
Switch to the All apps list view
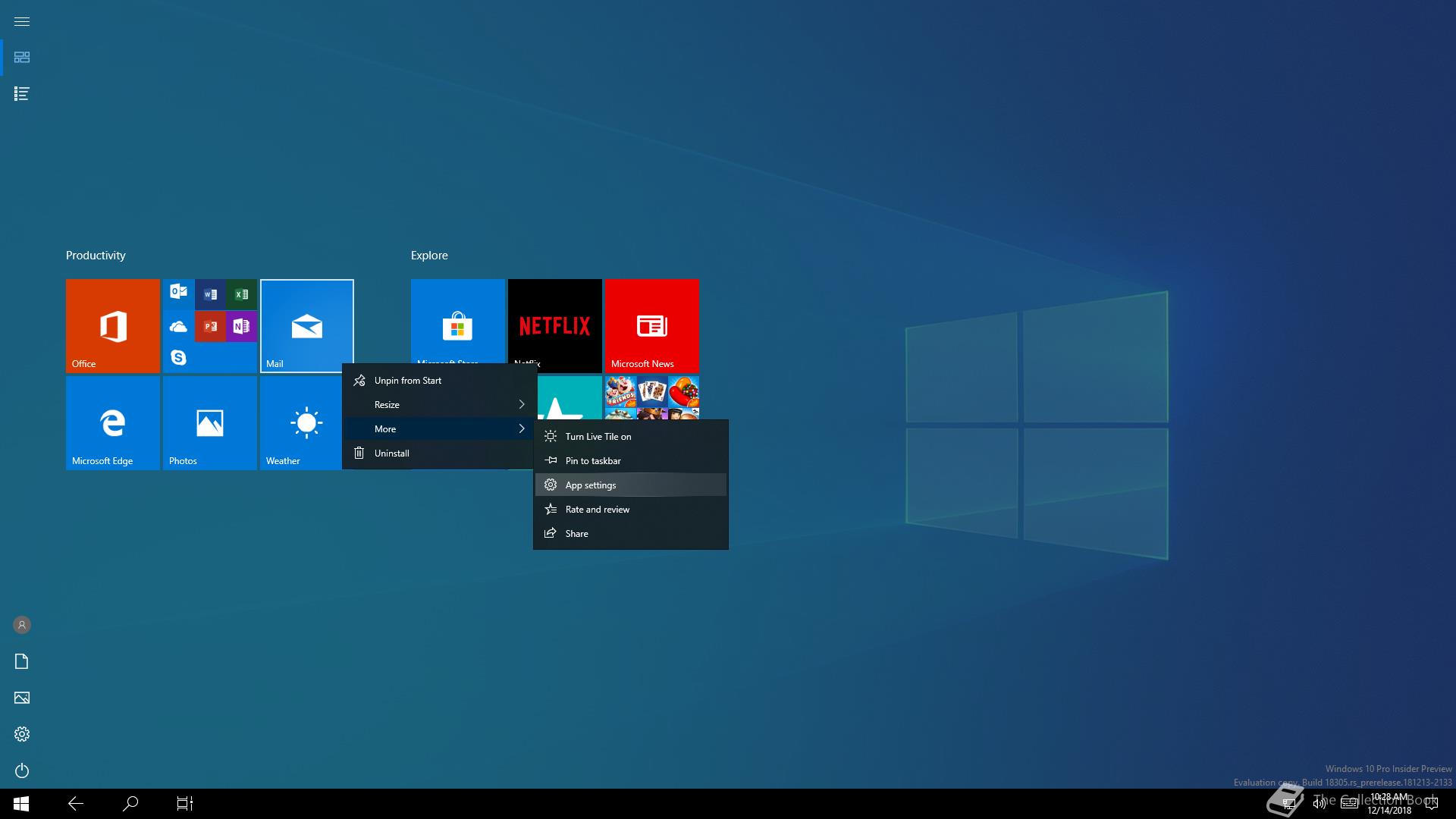22,94
